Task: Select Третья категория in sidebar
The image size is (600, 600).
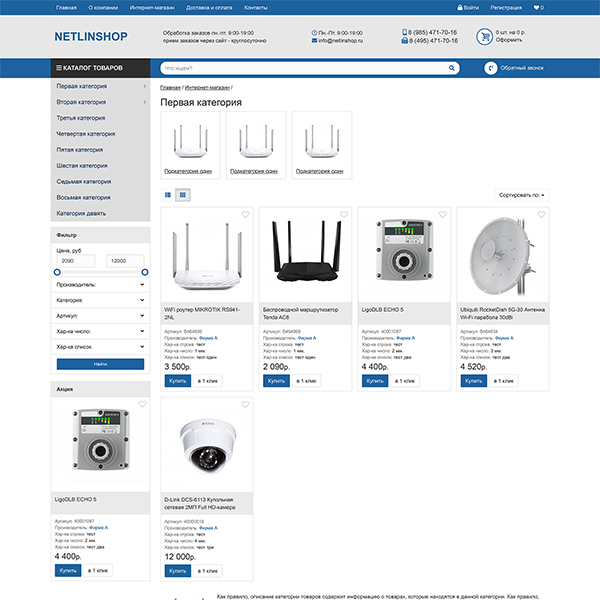Action: [81, 118]
